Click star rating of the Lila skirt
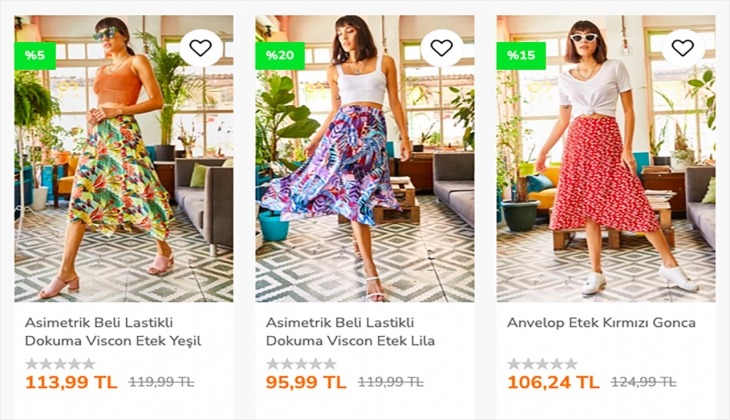The width and height of the screenshot is (730, 420). (301, 364)
